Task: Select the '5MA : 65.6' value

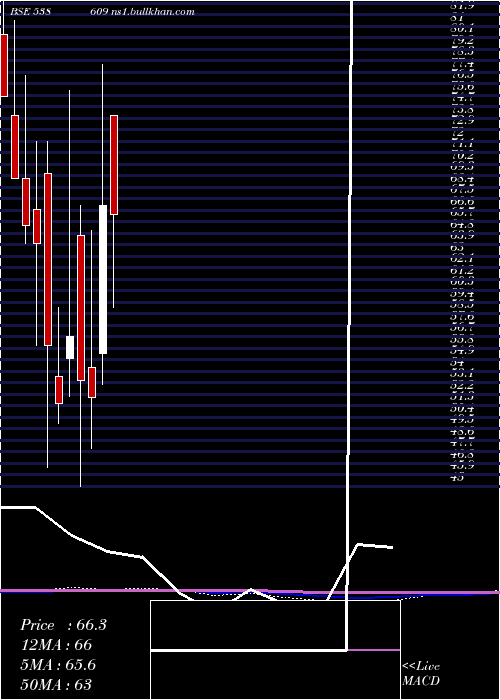Action: click(58, 665)
